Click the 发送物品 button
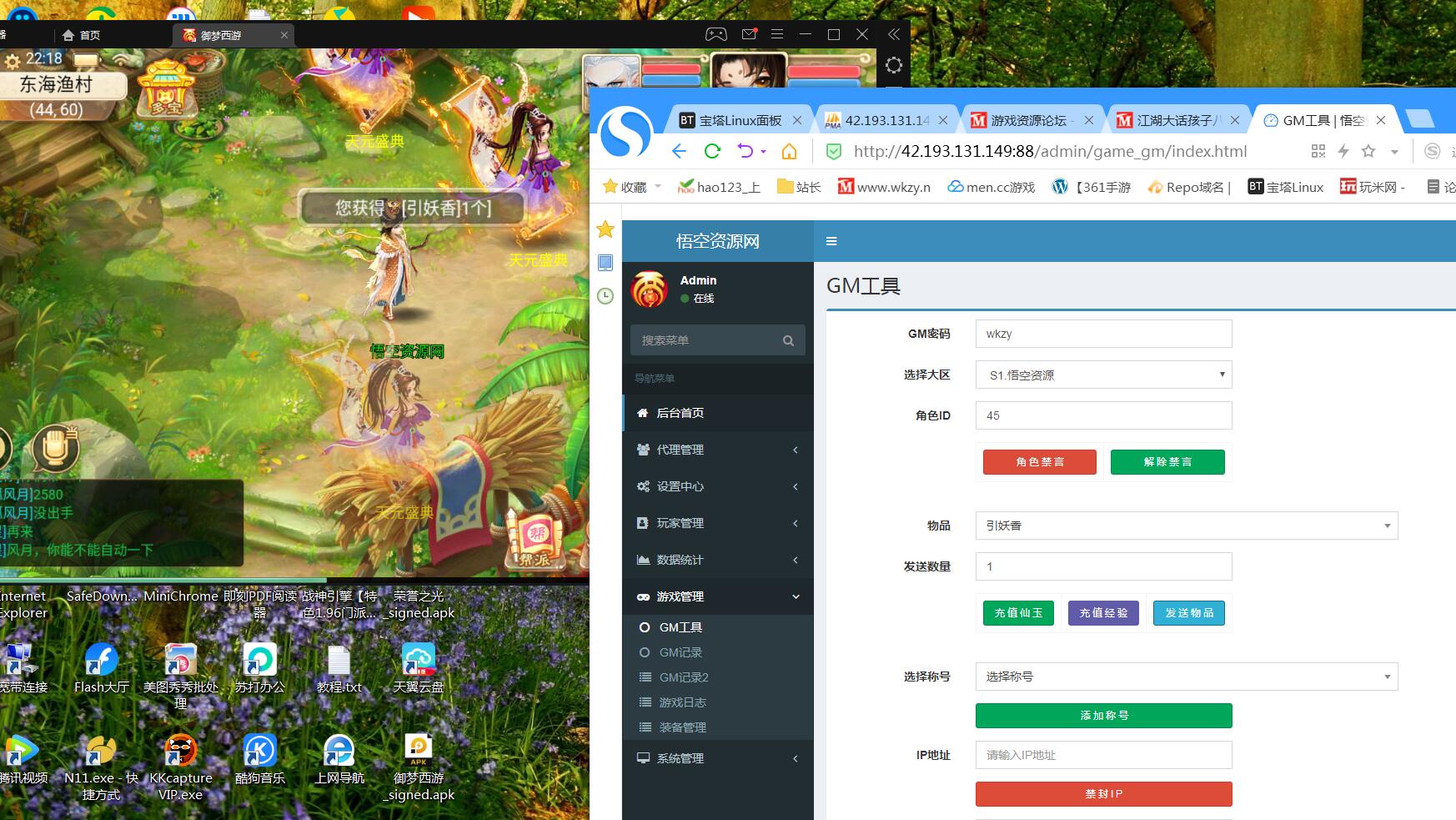 (1188, 613)
